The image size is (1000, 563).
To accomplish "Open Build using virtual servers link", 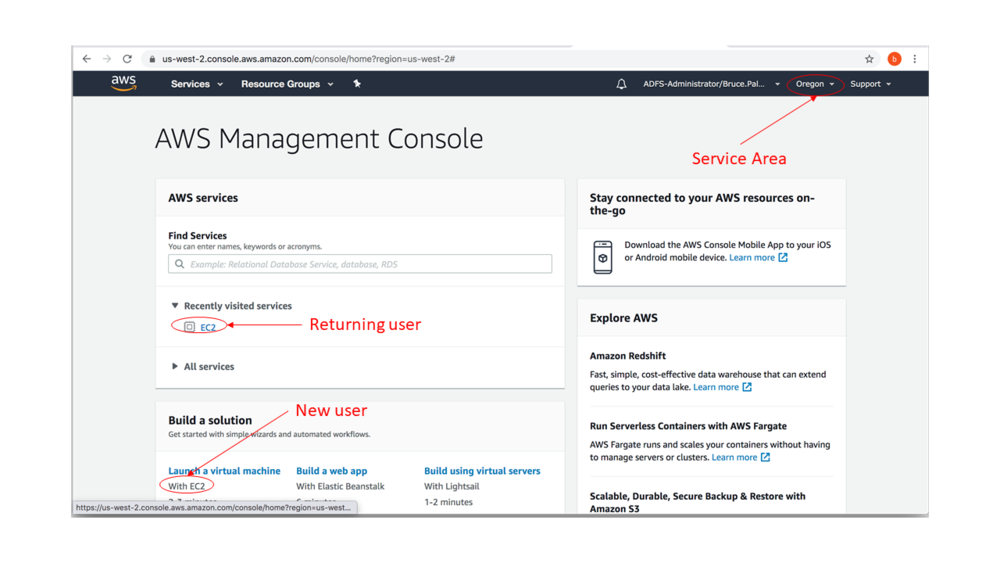I will (482, 471).
